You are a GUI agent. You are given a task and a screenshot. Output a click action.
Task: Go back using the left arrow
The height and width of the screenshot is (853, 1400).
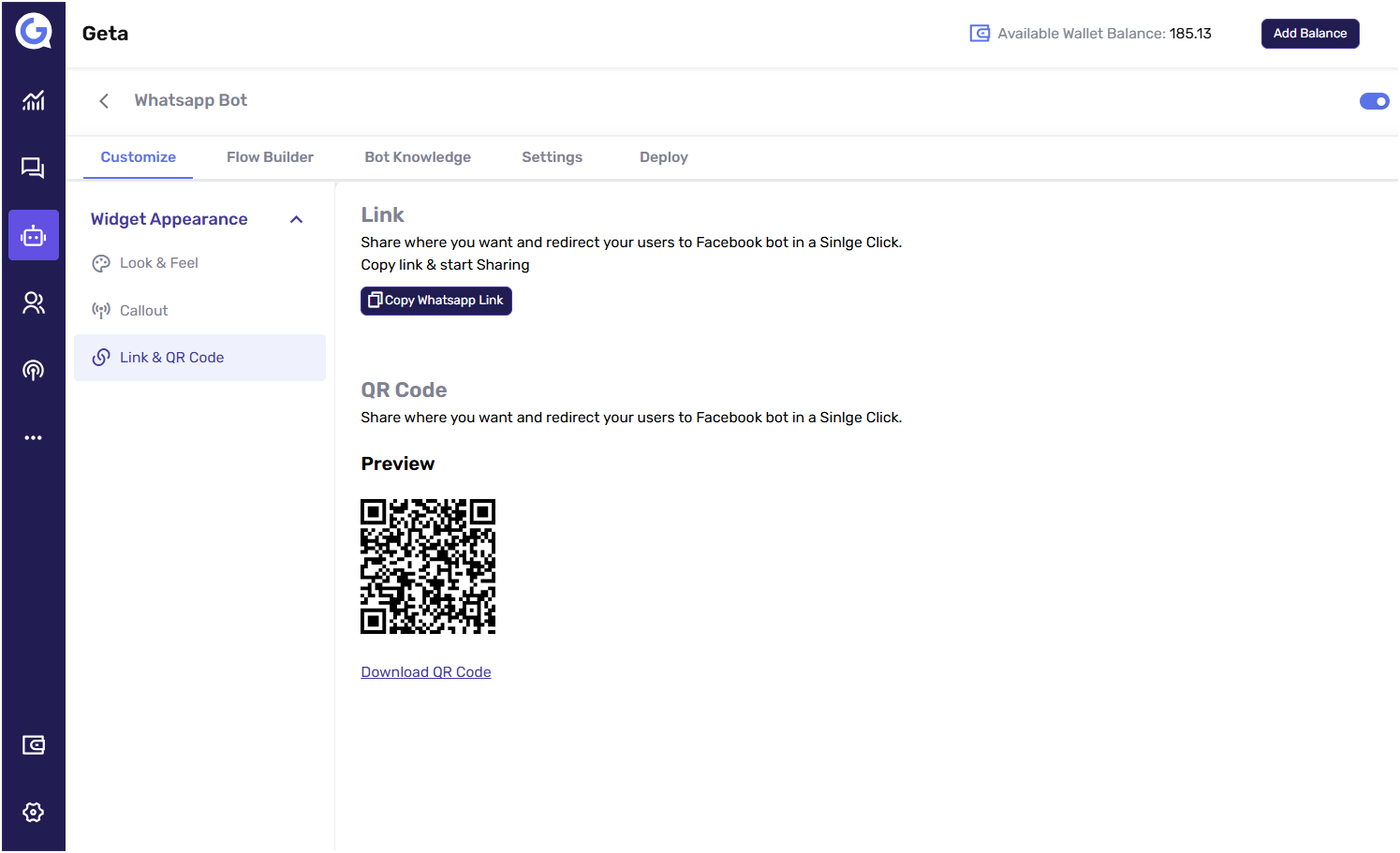(104, 101)
